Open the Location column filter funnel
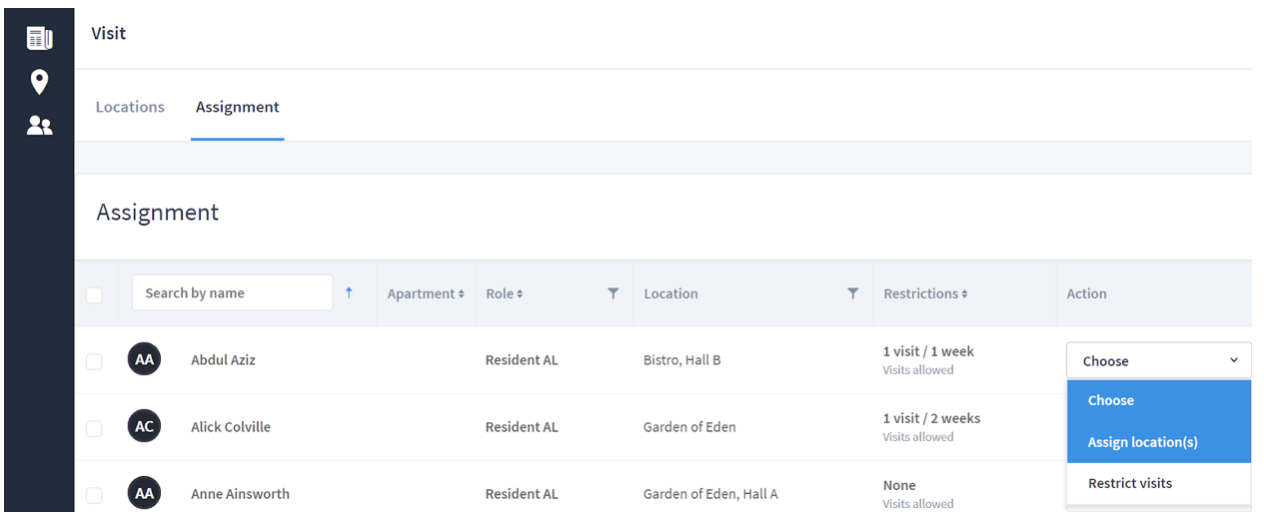 [853, 293]
